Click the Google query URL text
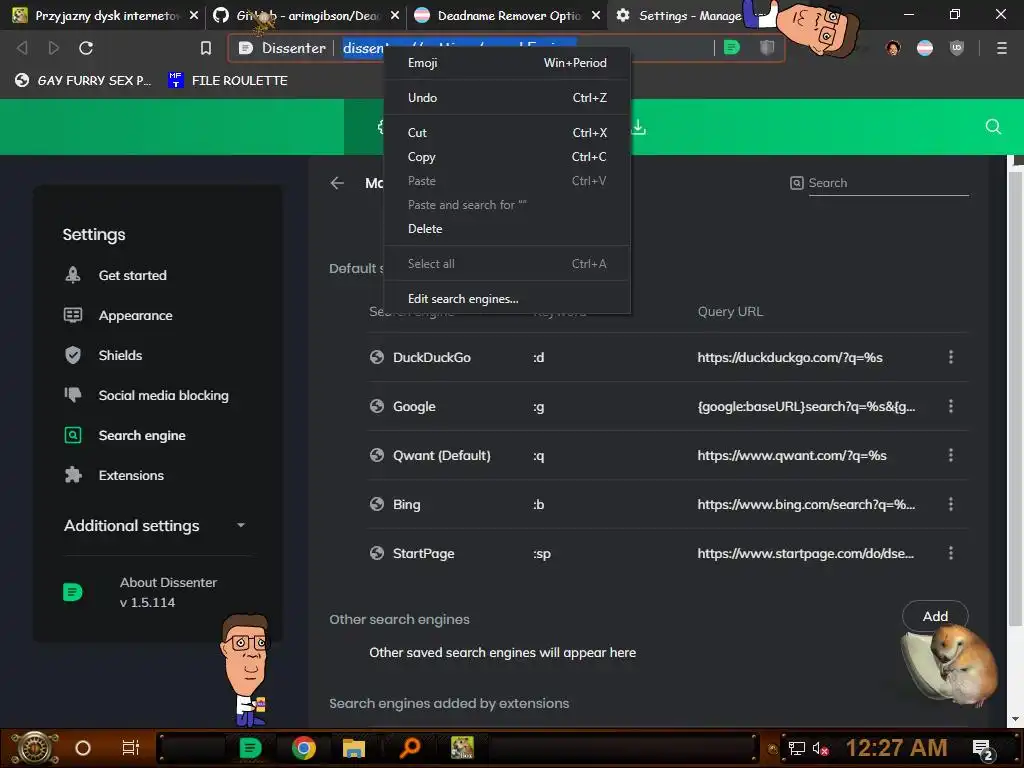This screenshot has height=768, width=1024. point(806,406)
